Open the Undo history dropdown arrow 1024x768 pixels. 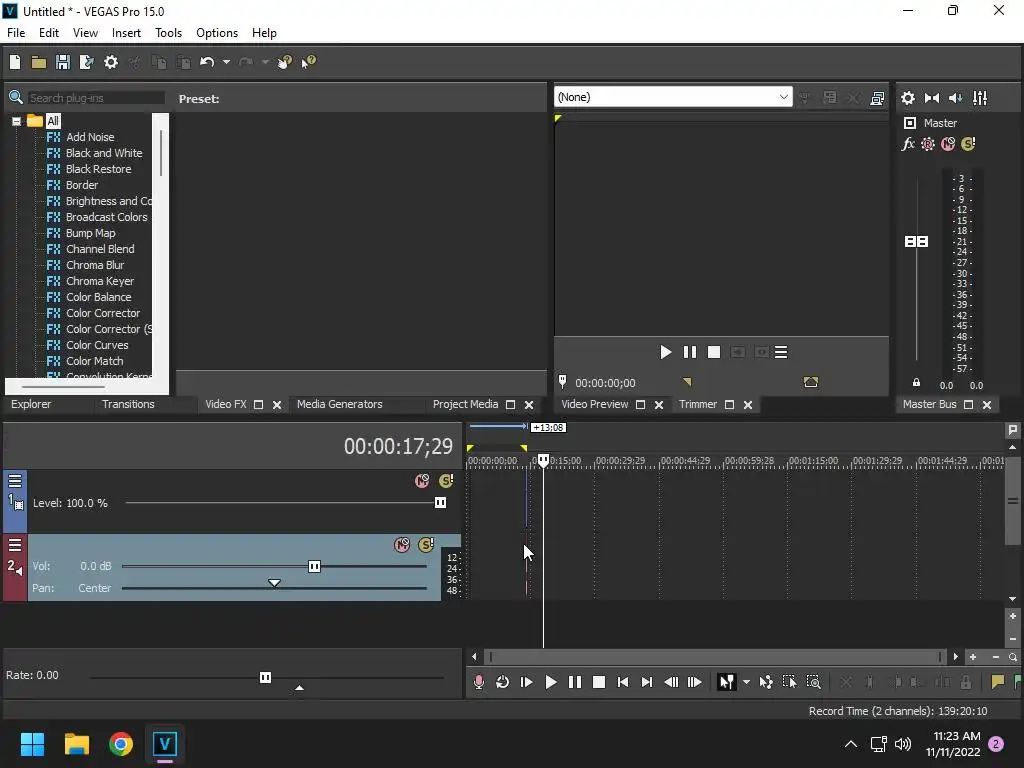226,62
